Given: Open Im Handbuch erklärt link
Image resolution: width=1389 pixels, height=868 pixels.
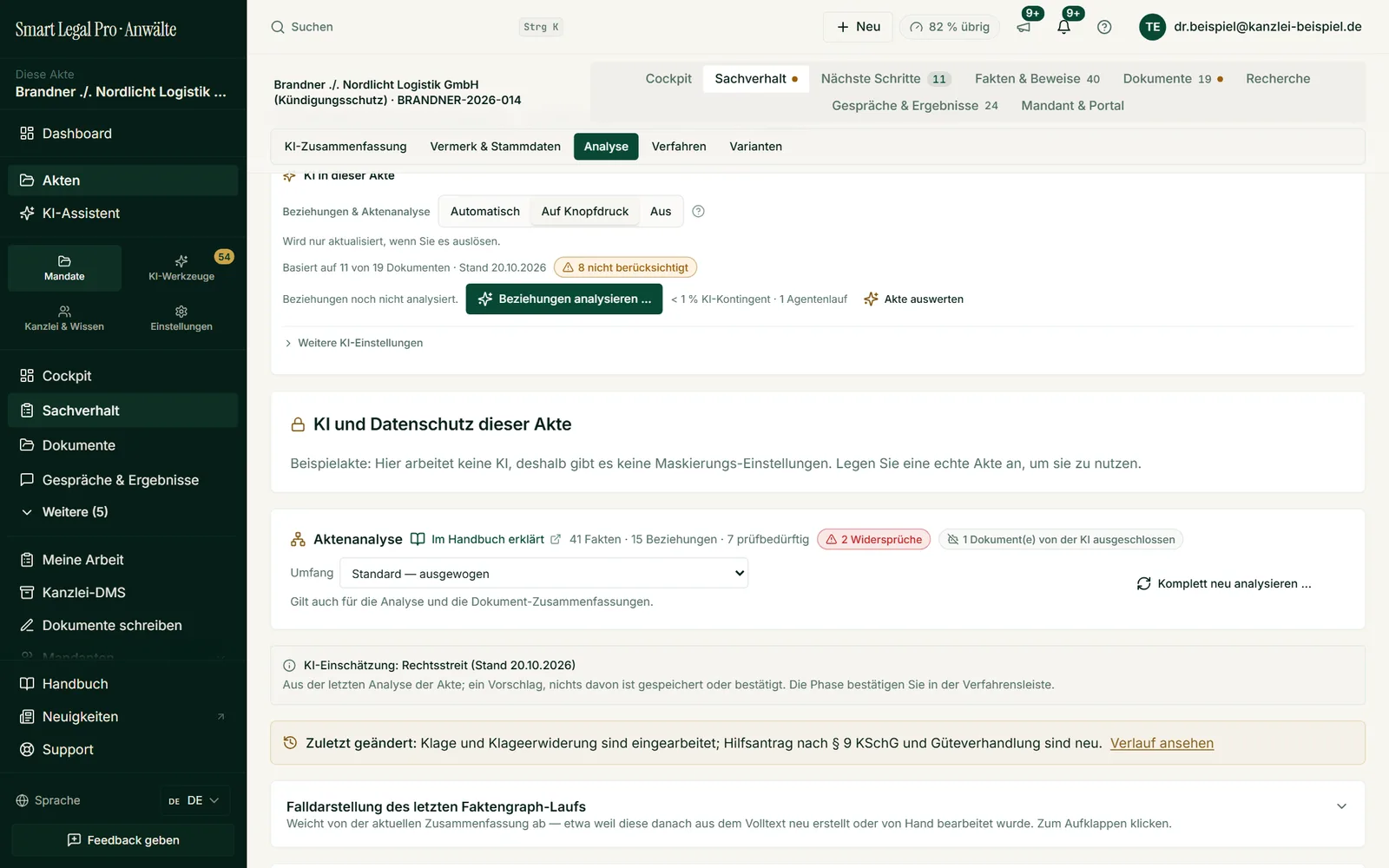Looking at the screenshot, I should pos(486,540).
